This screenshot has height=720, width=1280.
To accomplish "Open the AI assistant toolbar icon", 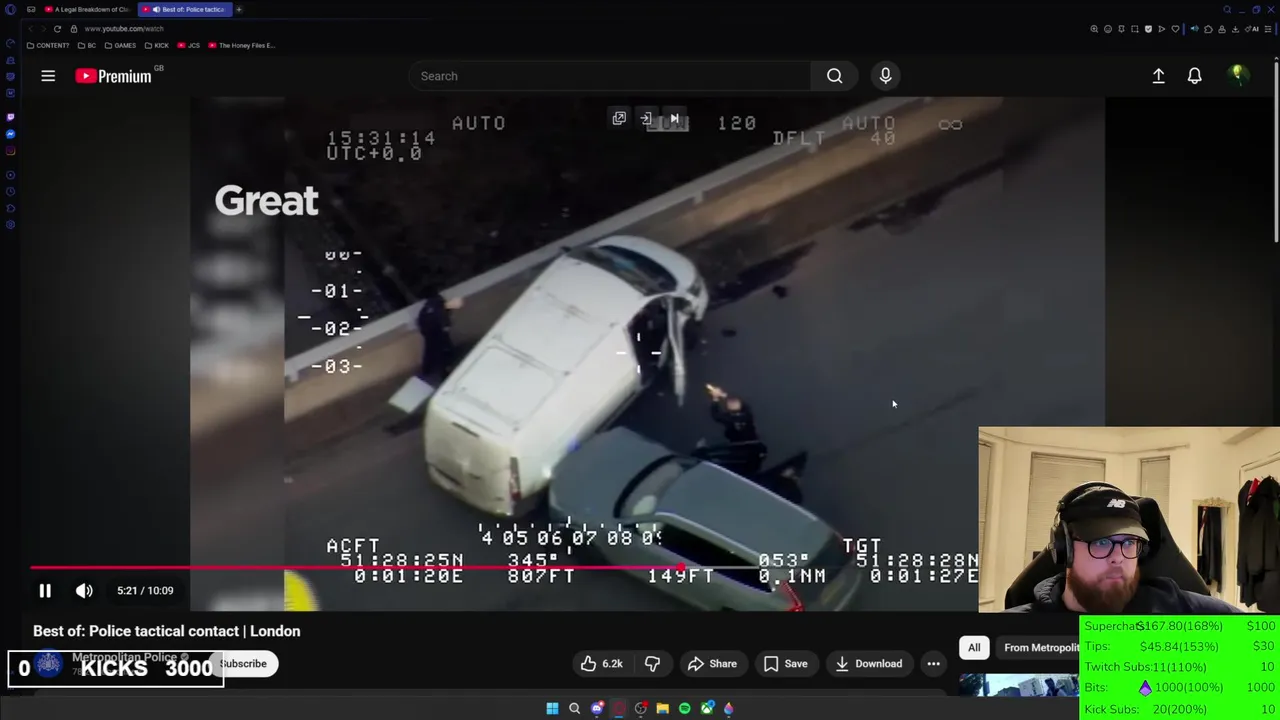I will 1251,29.
